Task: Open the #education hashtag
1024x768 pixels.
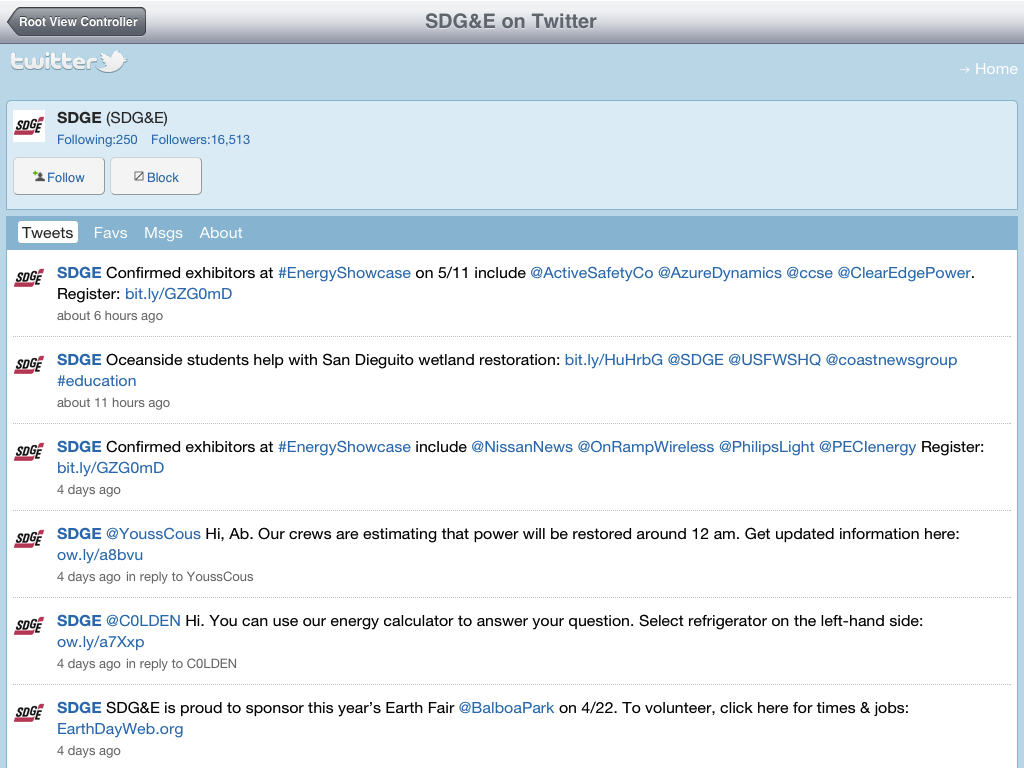Action: click(97, 381)
